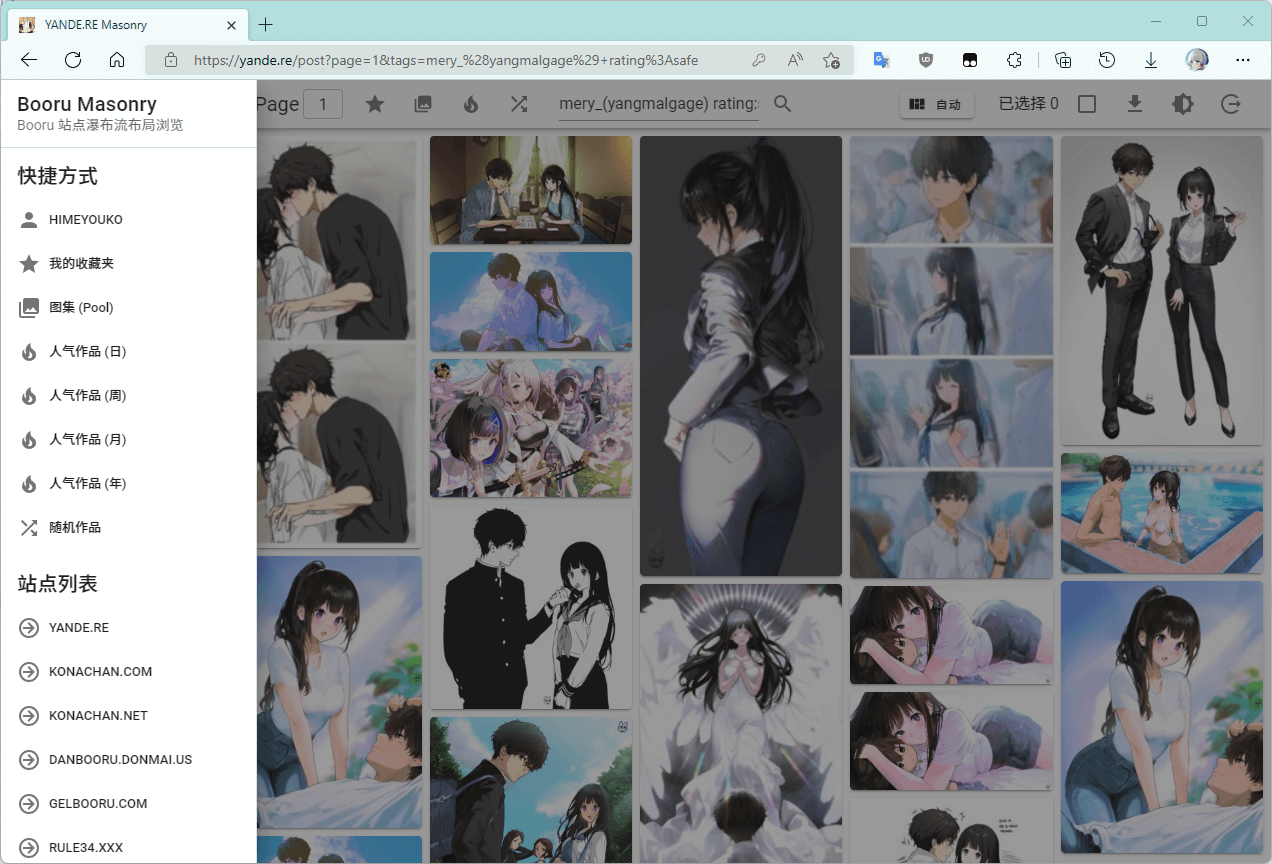Toggle the select-all checkbox
1272x864 pixels.
point(1087,104)
